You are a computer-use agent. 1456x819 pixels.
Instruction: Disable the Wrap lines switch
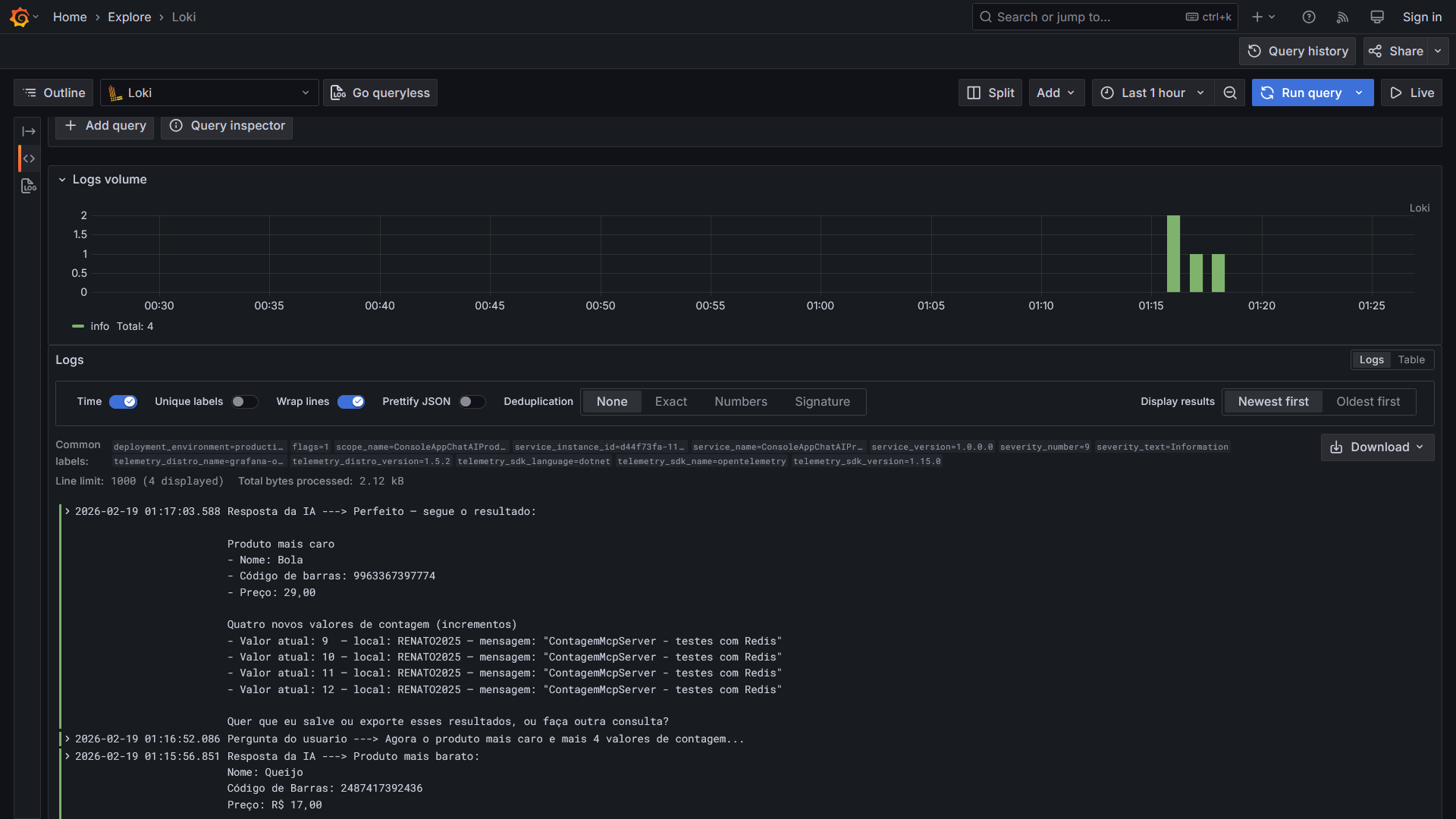(351, 402)
